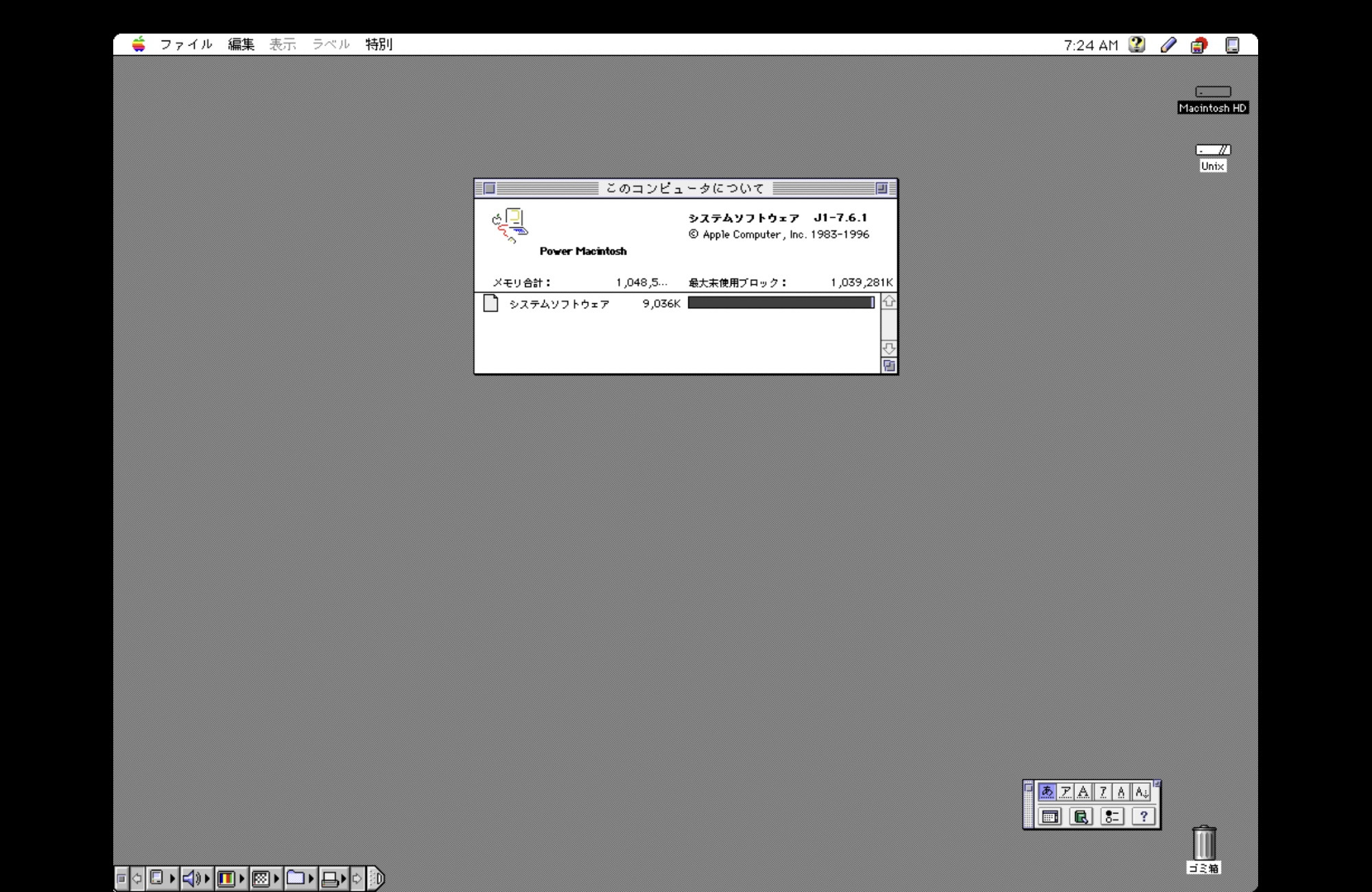The height and width of the screenshot is (892, 1372).
Task: Close the input method palette
Action: 1028,788
